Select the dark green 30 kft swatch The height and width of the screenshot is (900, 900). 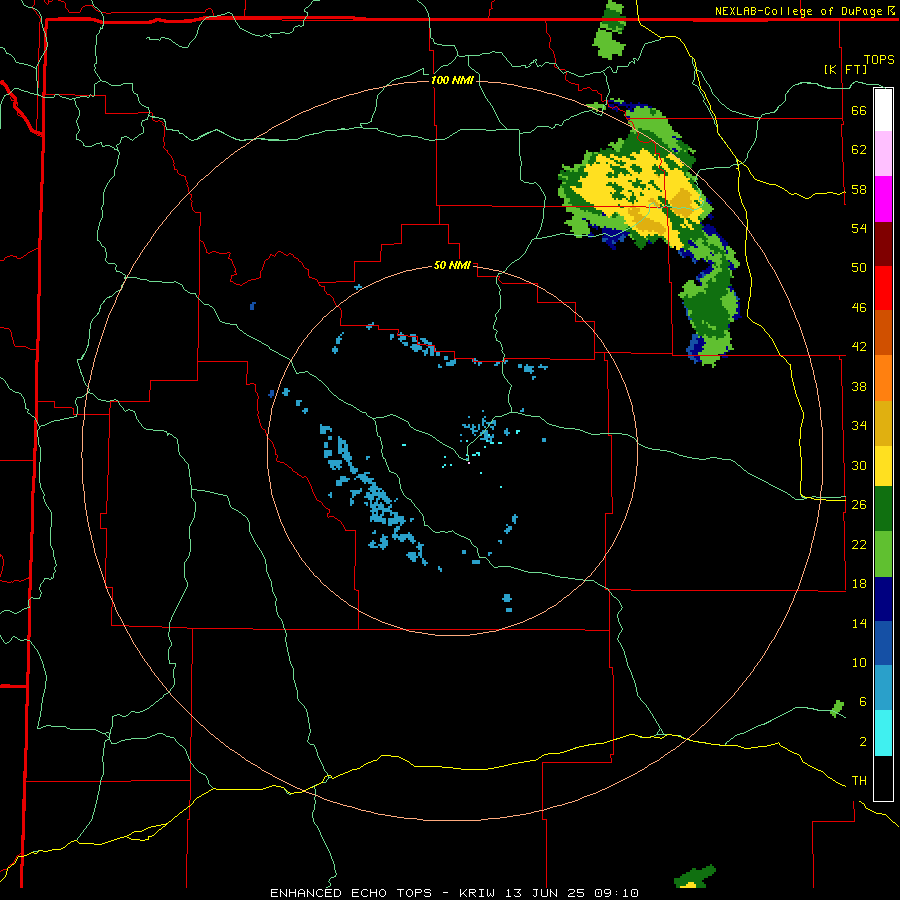pyautogui.click(x=883, y=509)
